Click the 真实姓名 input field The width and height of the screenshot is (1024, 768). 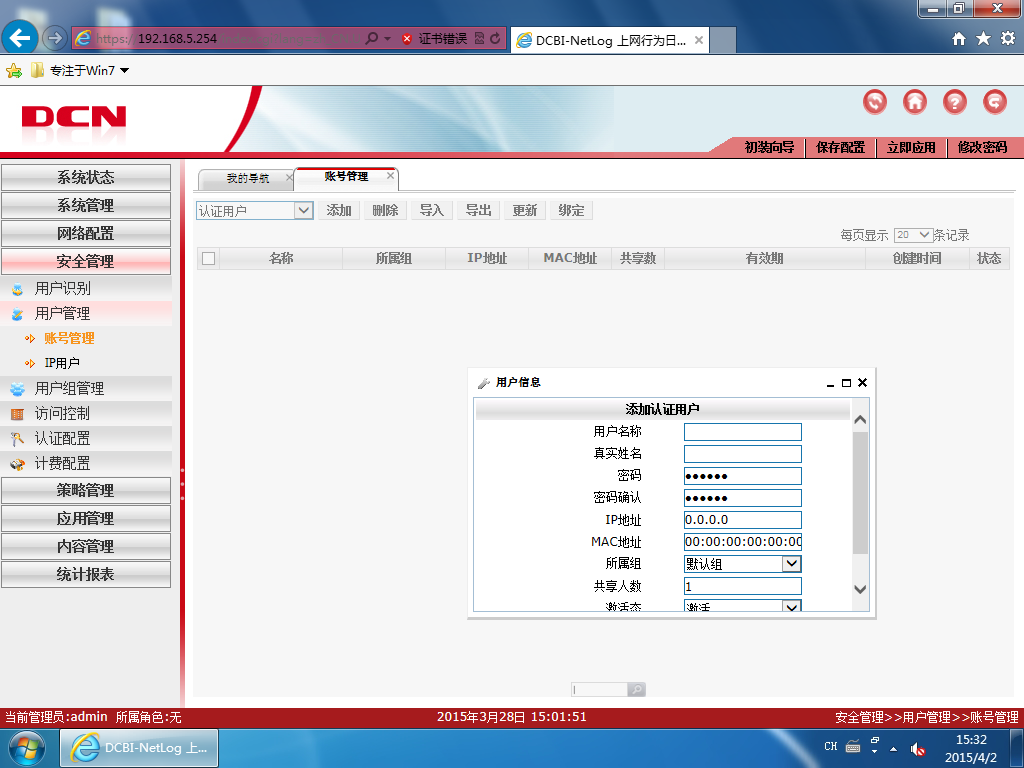tap(743, 454)
